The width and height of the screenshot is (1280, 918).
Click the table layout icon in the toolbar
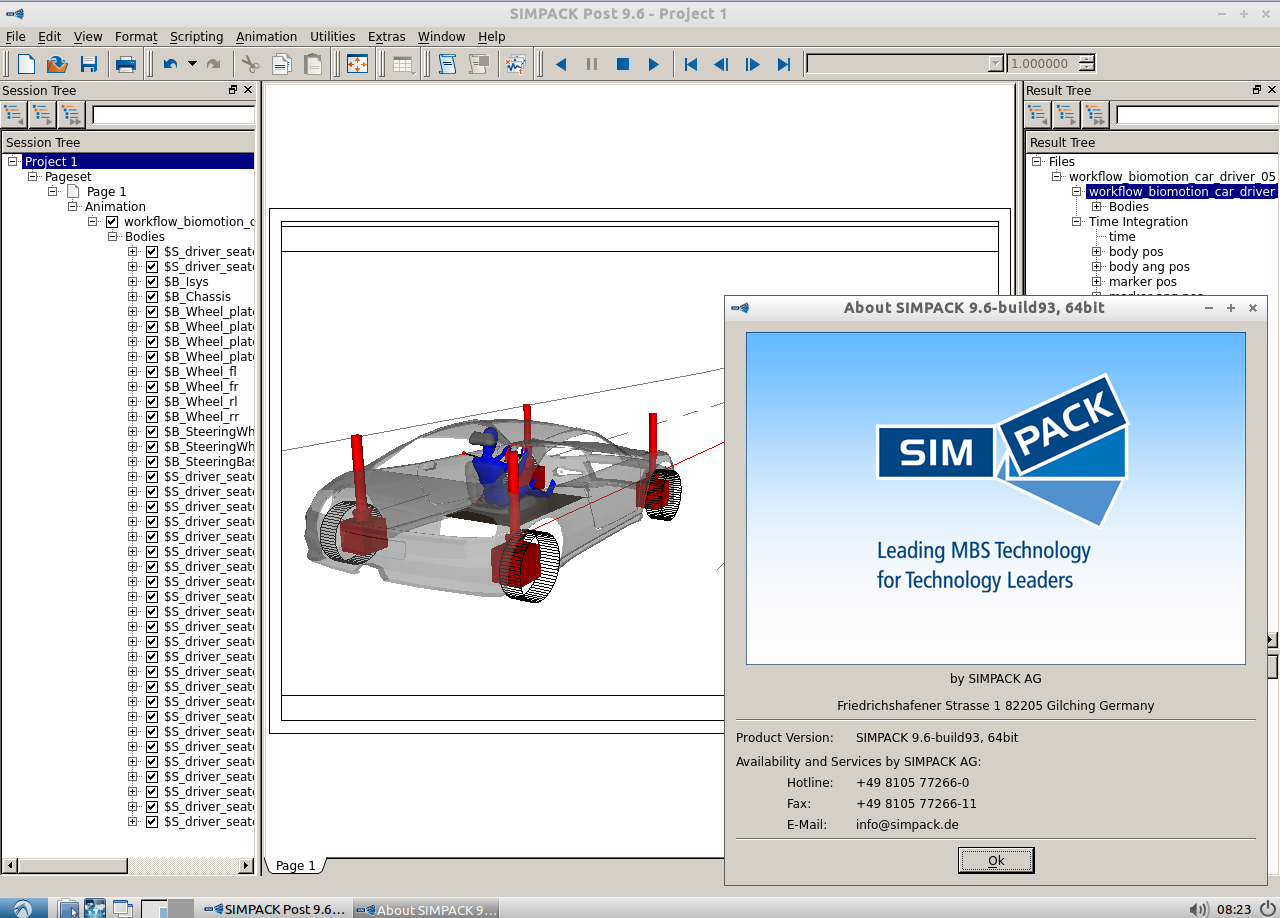(403, 64)
